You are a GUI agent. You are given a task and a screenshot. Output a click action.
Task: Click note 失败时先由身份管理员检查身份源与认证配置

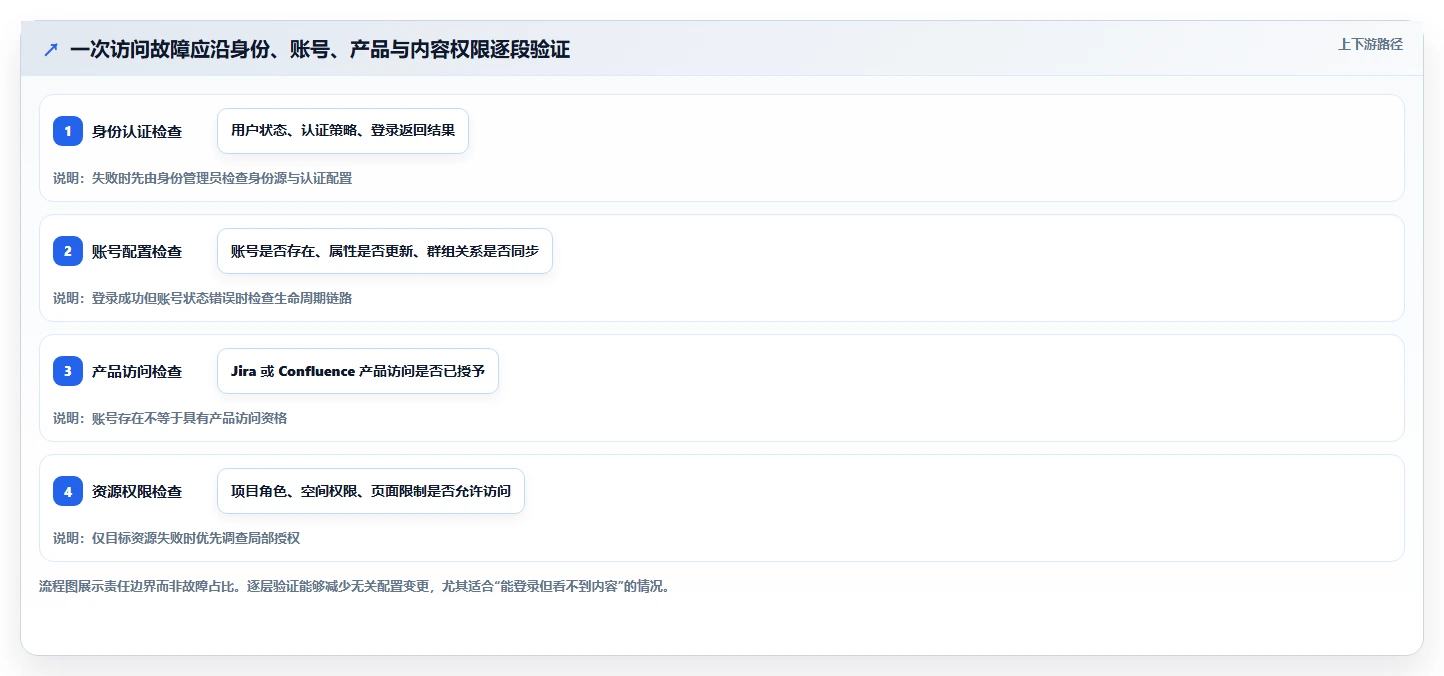pos(203,178)
